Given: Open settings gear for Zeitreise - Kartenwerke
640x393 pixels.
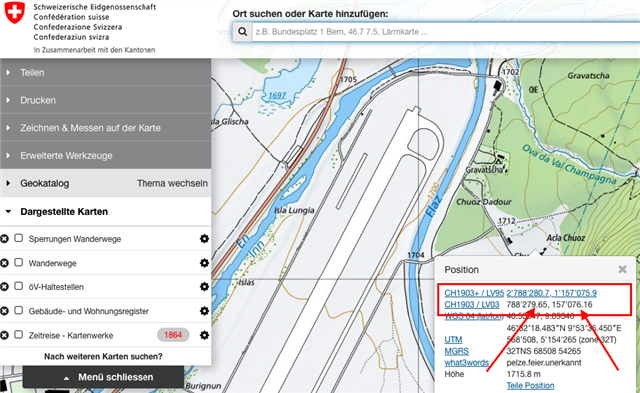Looking at the screenshot, I should coord(204,335).
